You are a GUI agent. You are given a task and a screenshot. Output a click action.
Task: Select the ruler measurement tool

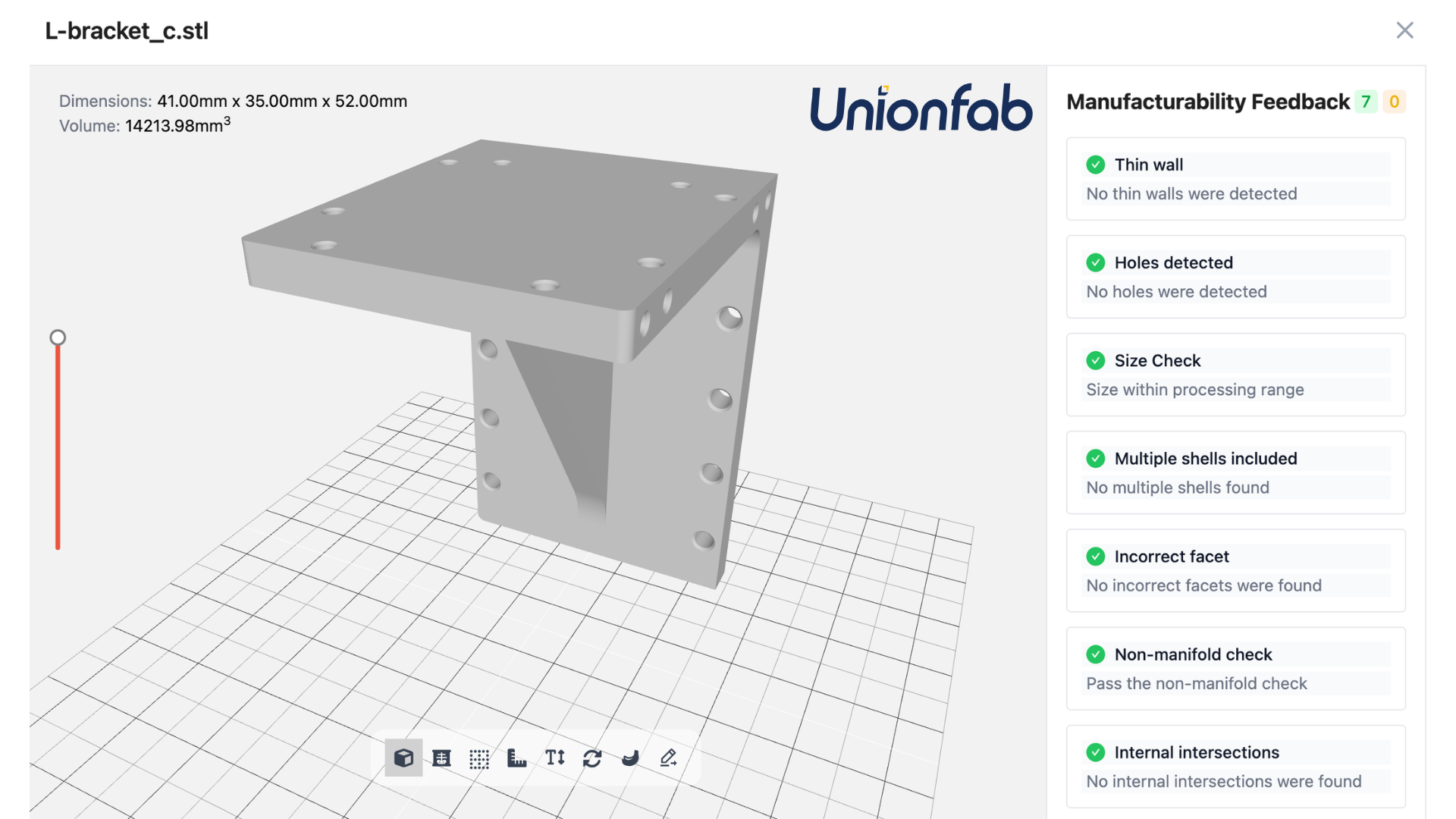tap(517, 758)
